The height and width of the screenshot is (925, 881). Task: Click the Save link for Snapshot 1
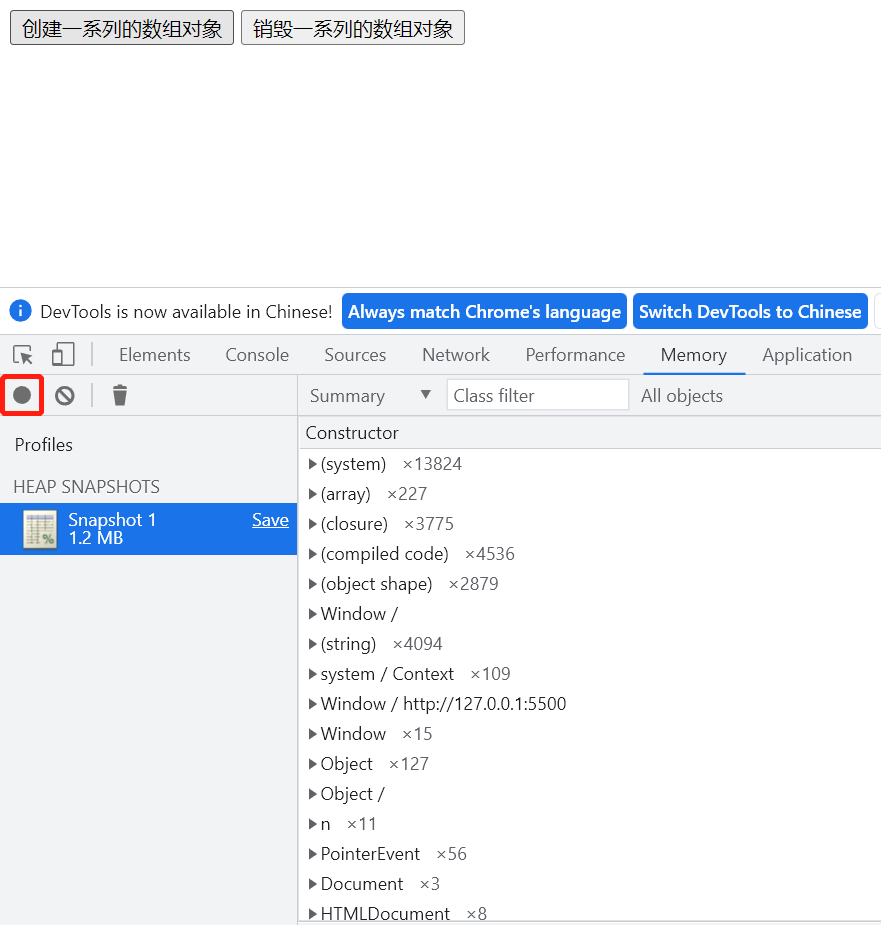[x=270, y=520]
